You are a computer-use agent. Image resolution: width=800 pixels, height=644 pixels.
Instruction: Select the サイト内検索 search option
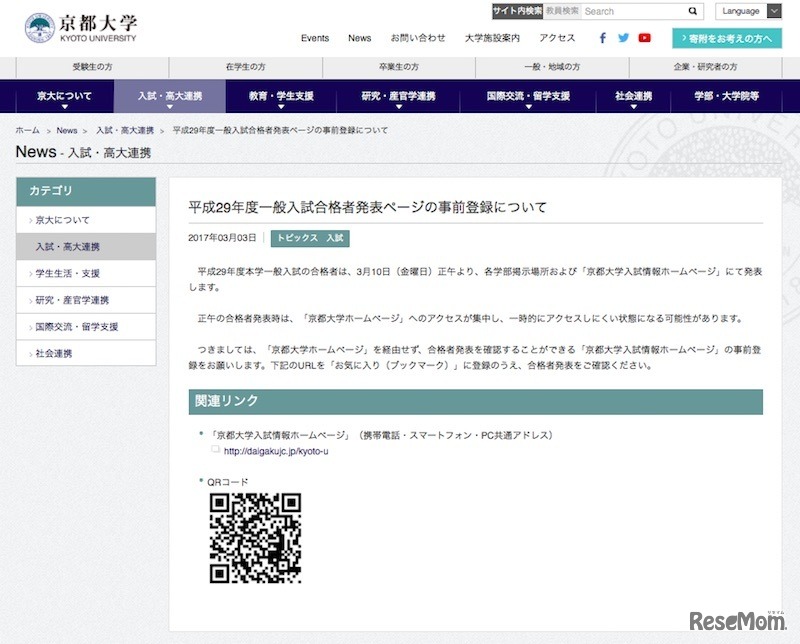click(516, 11)
